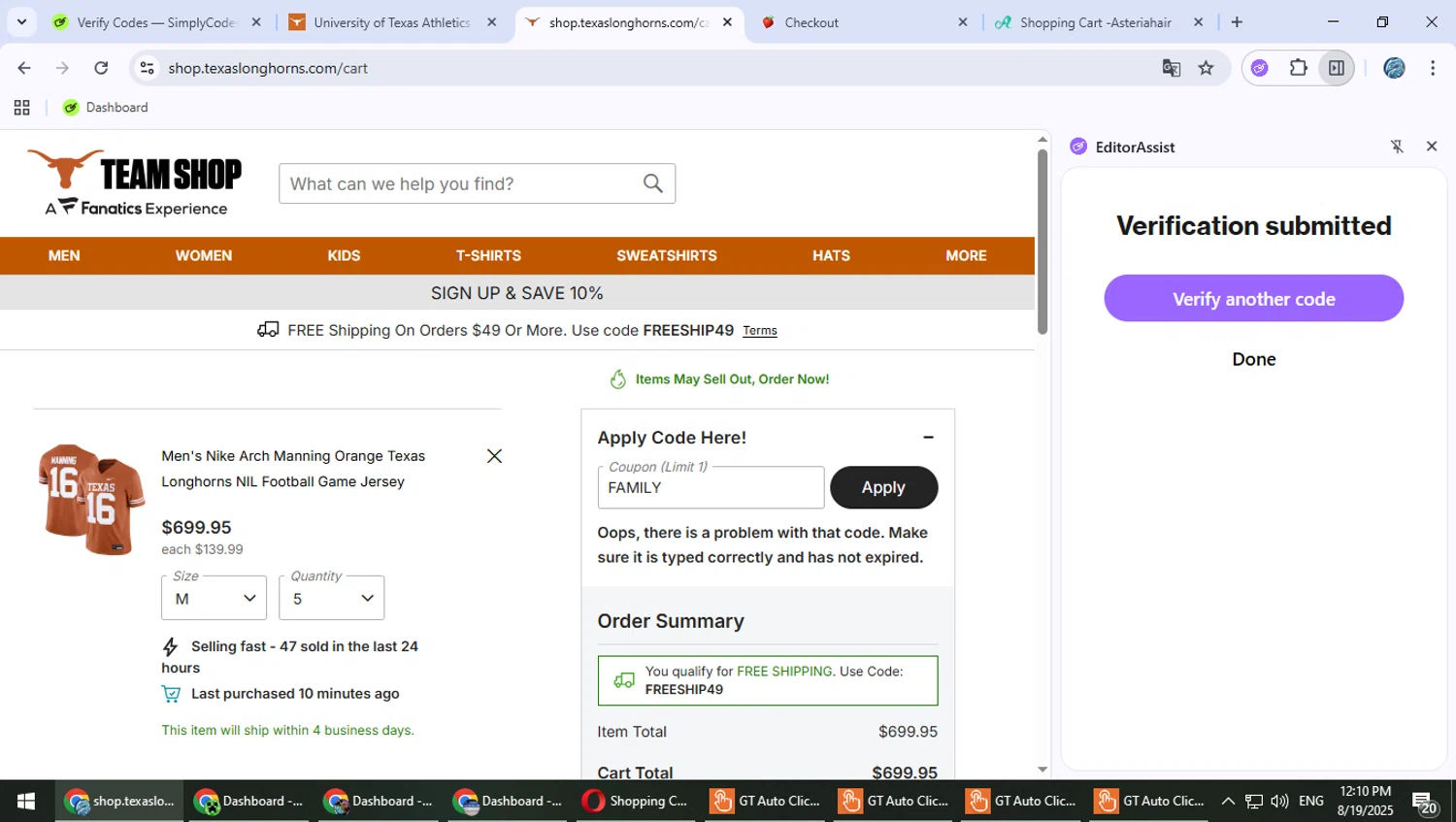Click the volume speaker tray icon
Image resolution: width=1456 pixels, height=822 pixels.
pyautogui.click(x=1279, y=802)
